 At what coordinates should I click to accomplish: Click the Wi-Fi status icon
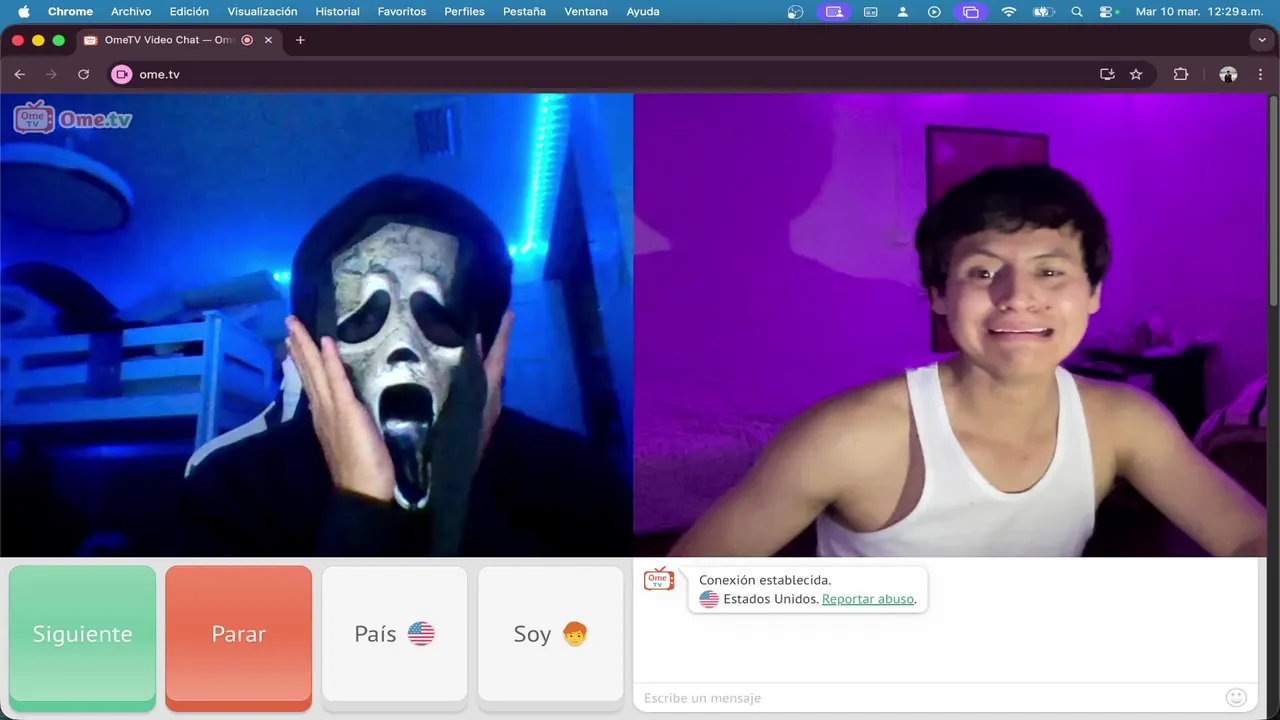pos(1008,12)
